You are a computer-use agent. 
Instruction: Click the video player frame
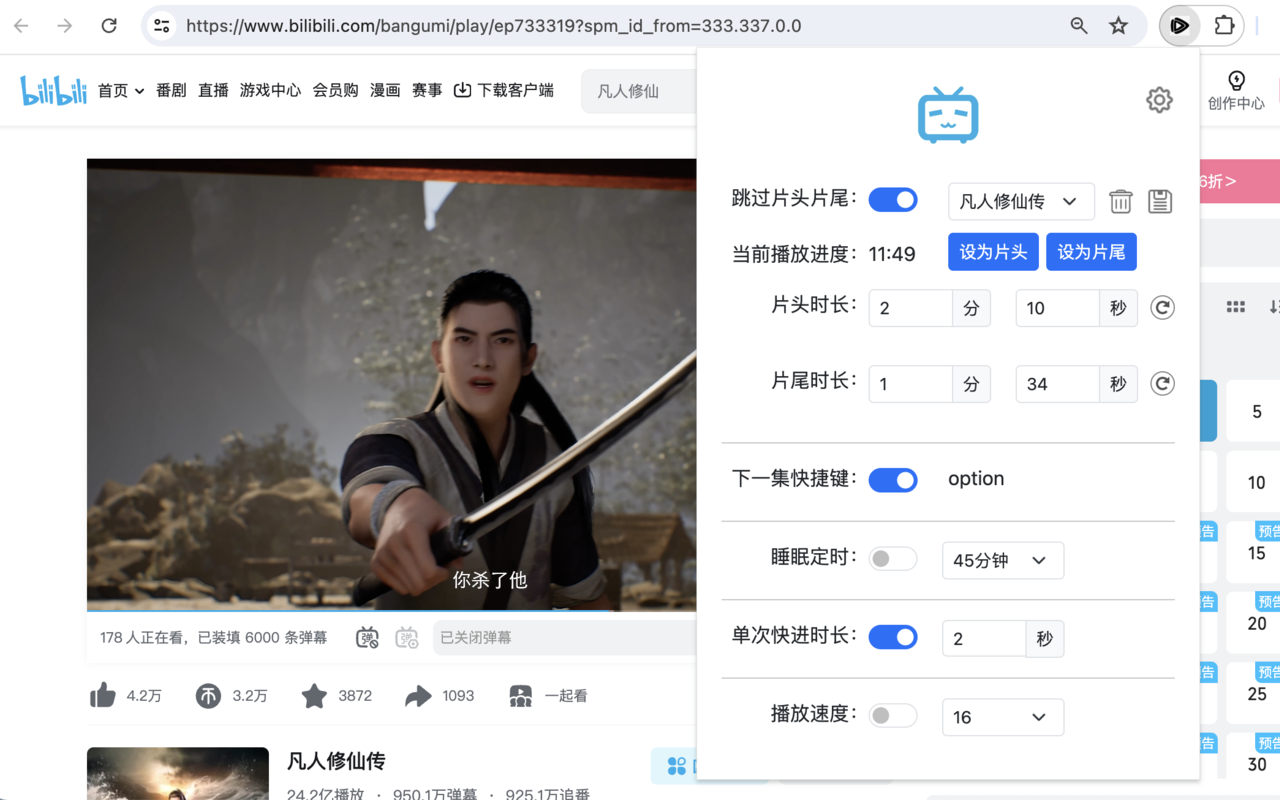click(391, 384)
